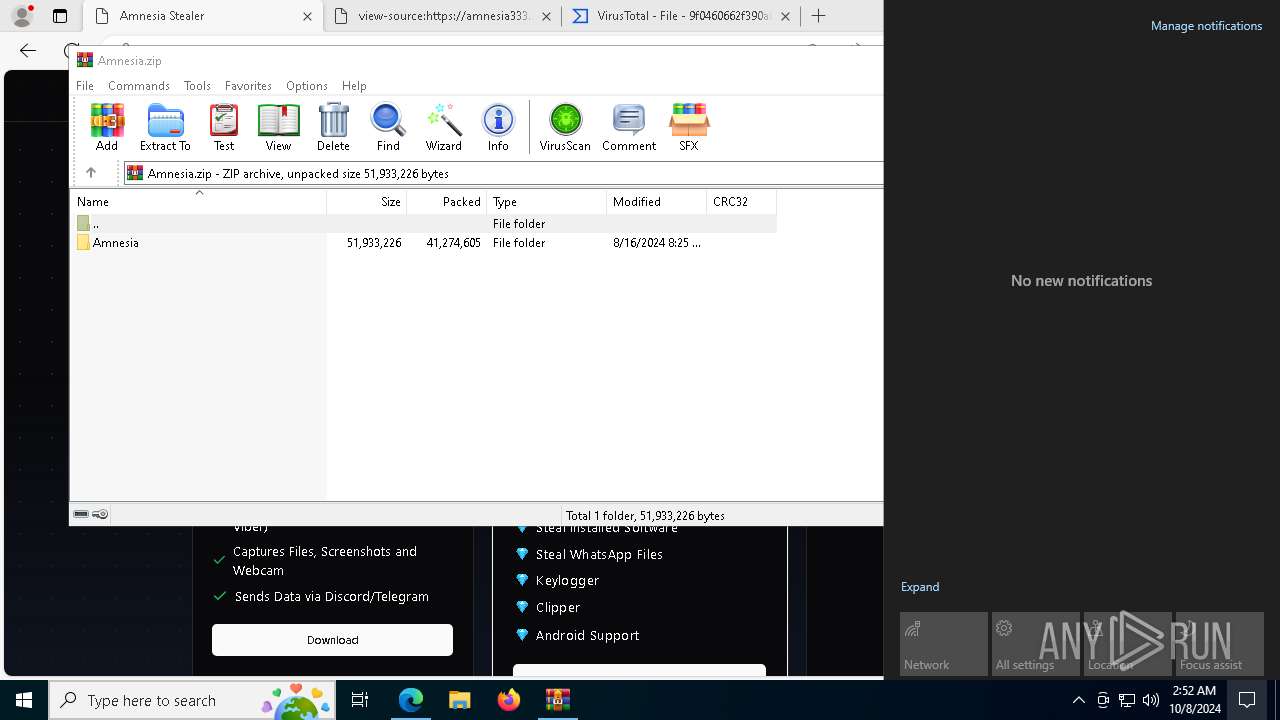Test the archive with the Test icon
Image resolution: width=1280 pixels, height=720 pixels.
point(224,127)
